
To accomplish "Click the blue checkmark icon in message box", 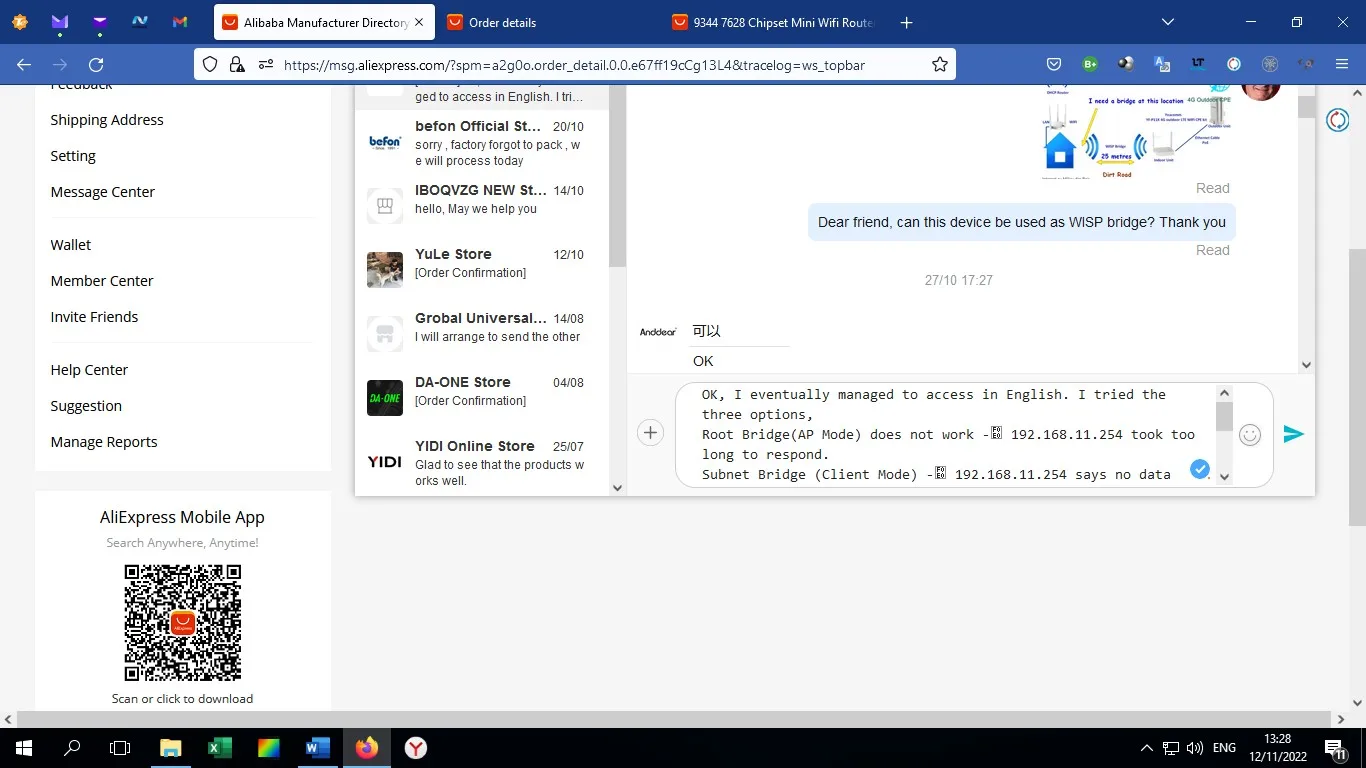I will 1200,469.
